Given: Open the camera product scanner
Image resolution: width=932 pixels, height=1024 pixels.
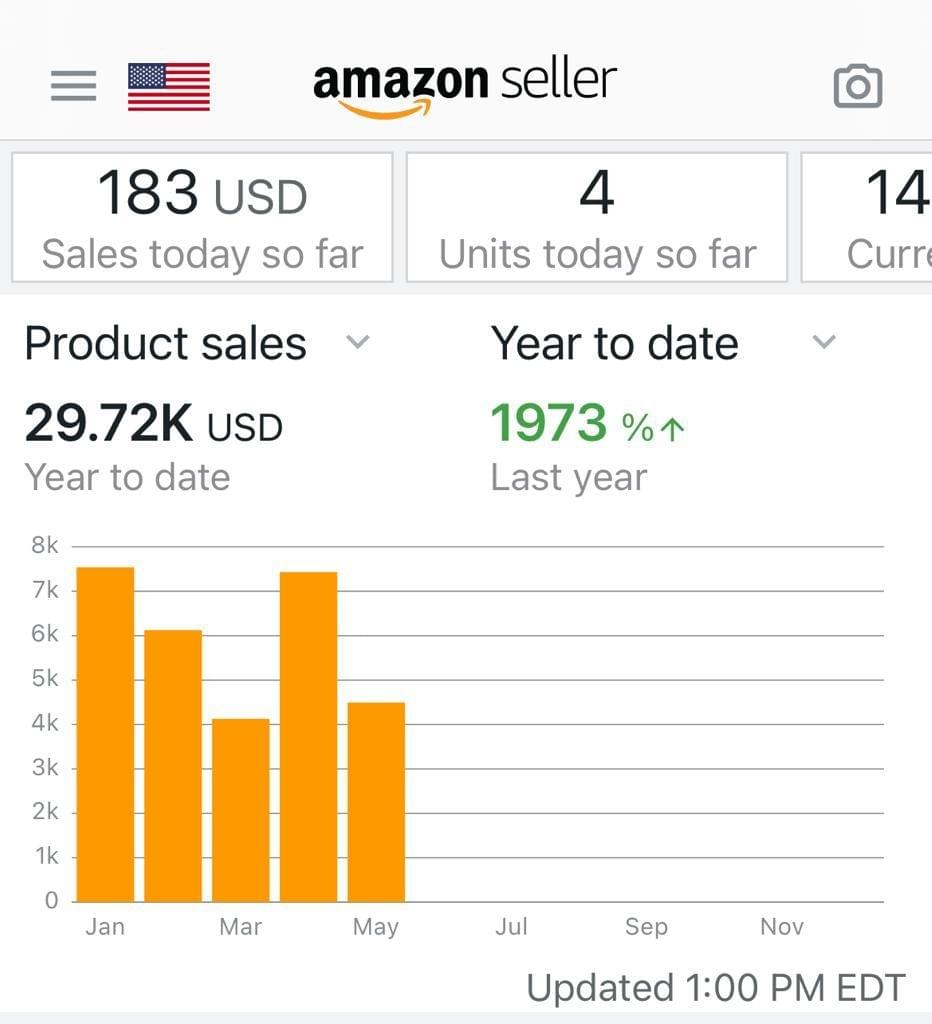Looking at the screenshot, I should click(x=858, y=85).
